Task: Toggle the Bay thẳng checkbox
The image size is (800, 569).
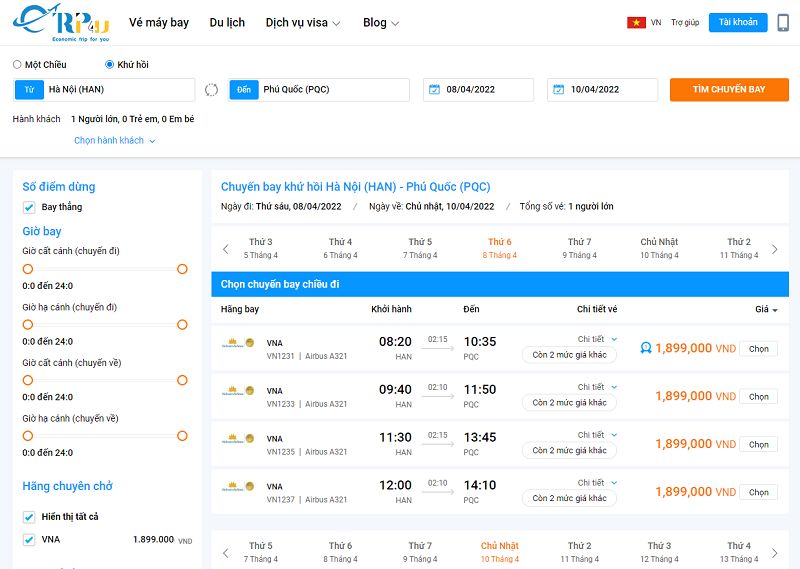Action: 29,207
